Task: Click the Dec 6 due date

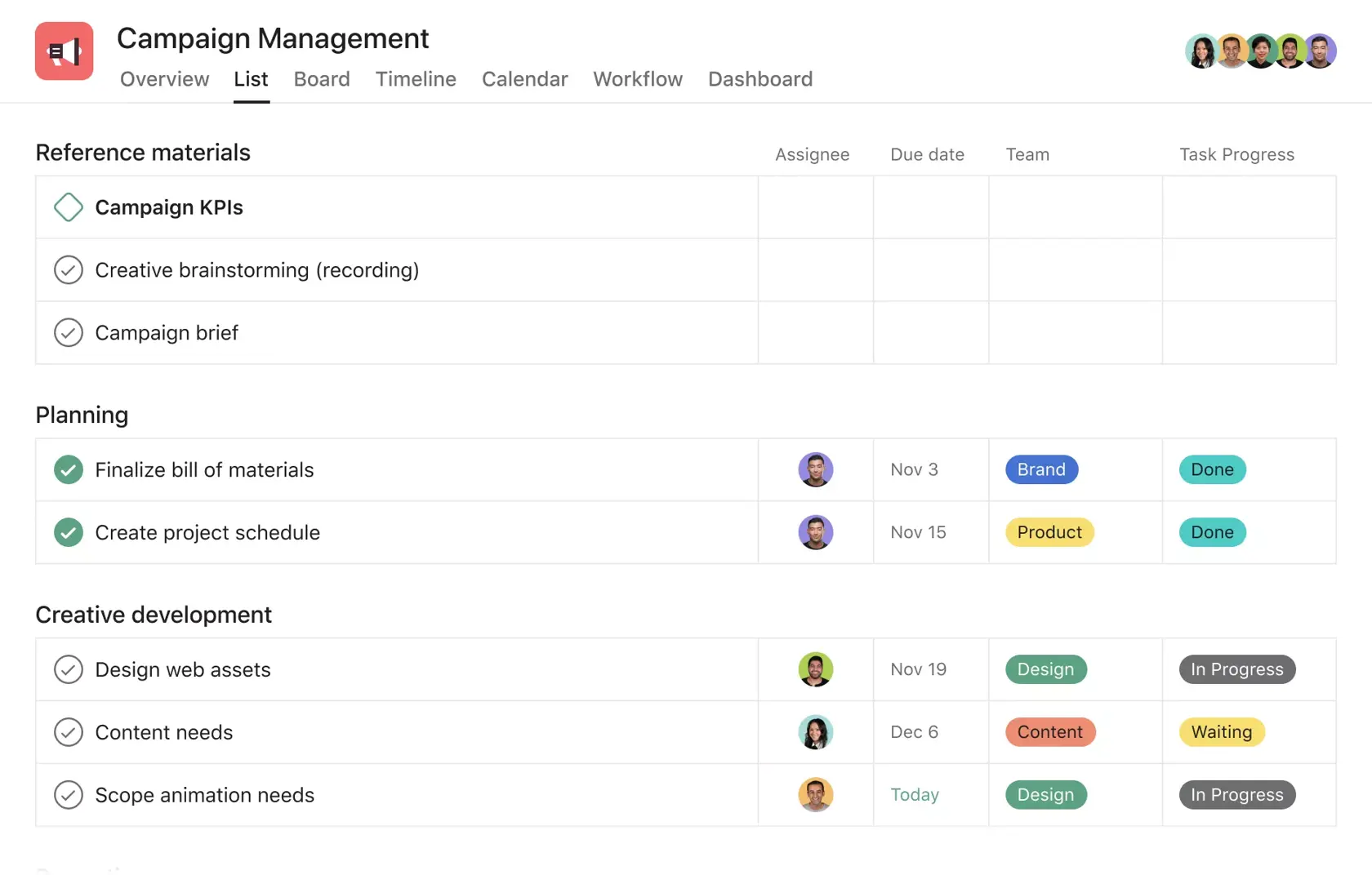Action: [x=914, y=732]
